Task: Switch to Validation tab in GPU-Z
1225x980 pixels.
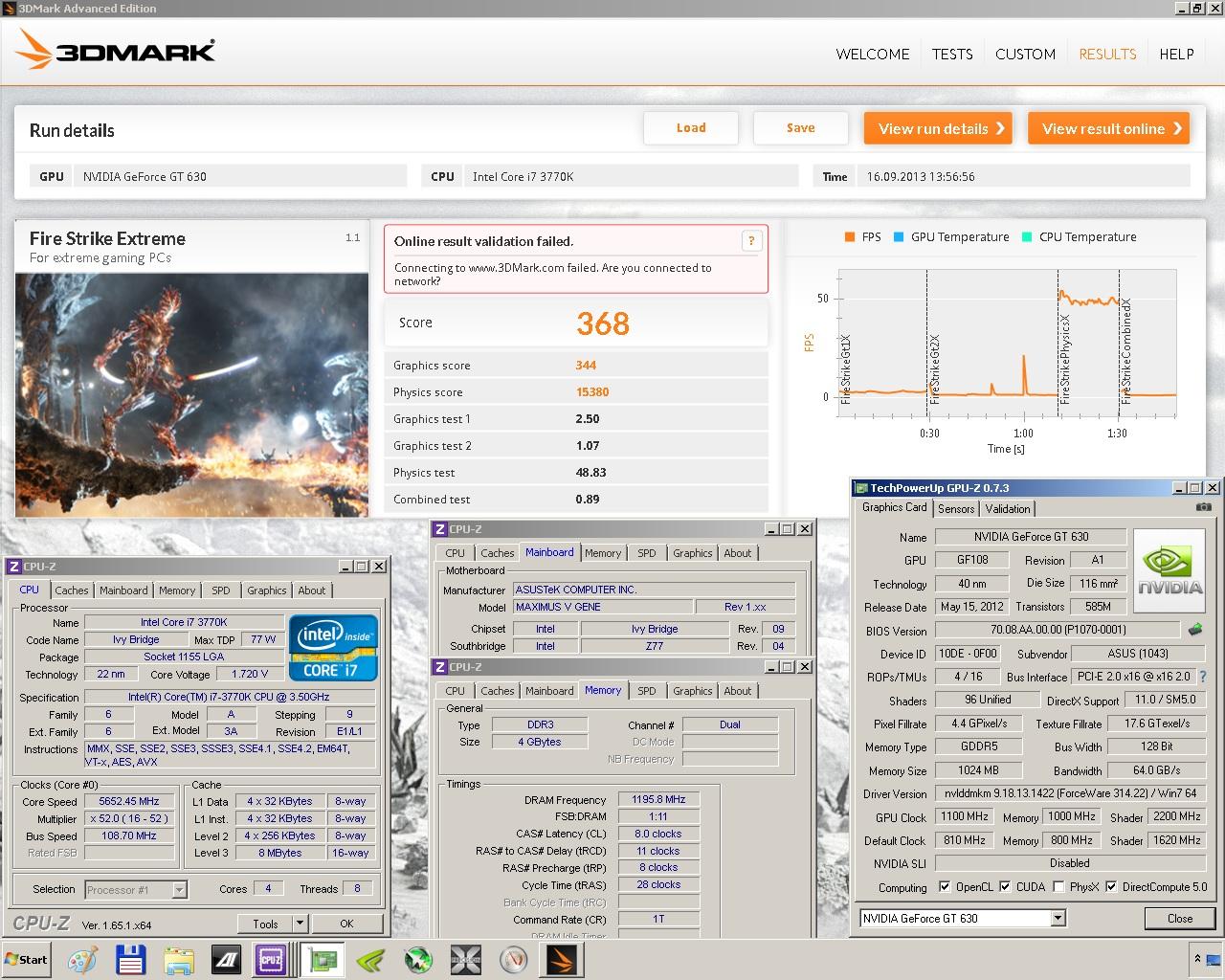Action: [1008, 509]
